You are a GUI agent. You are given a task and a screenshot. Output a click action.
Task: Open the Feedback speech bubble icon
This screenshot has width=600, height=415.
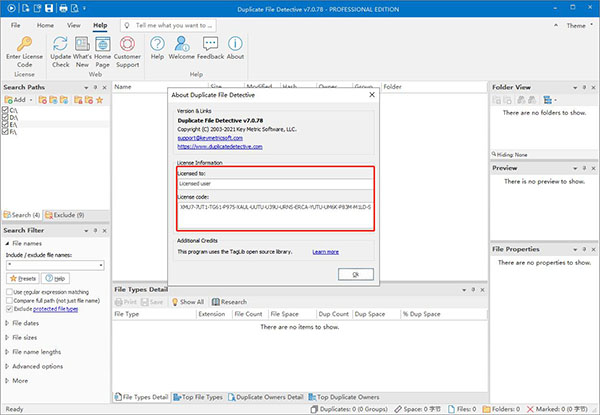(210, 44)
